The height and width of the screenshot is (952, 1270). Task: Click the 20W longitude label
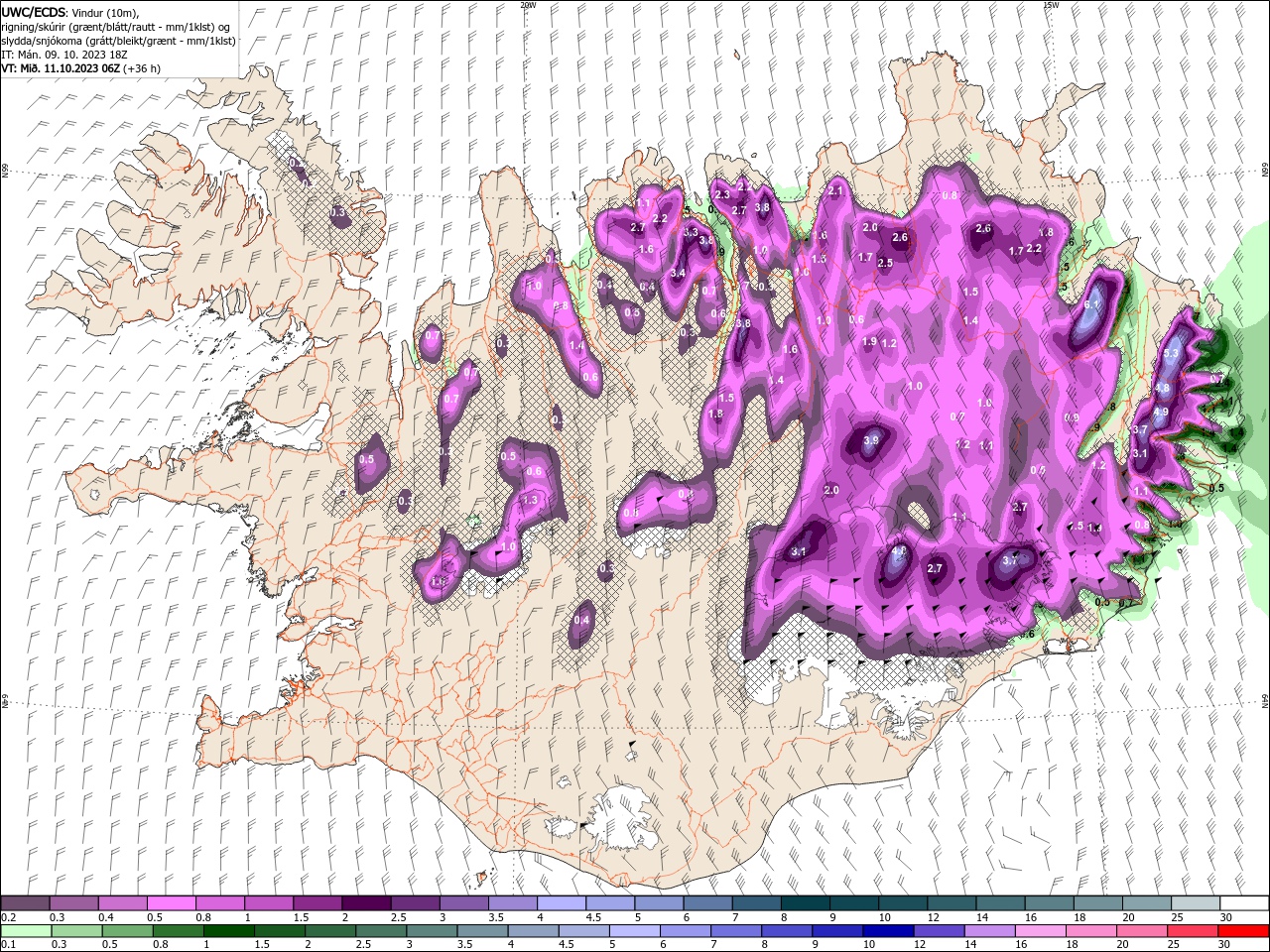(x=528, y=5)
